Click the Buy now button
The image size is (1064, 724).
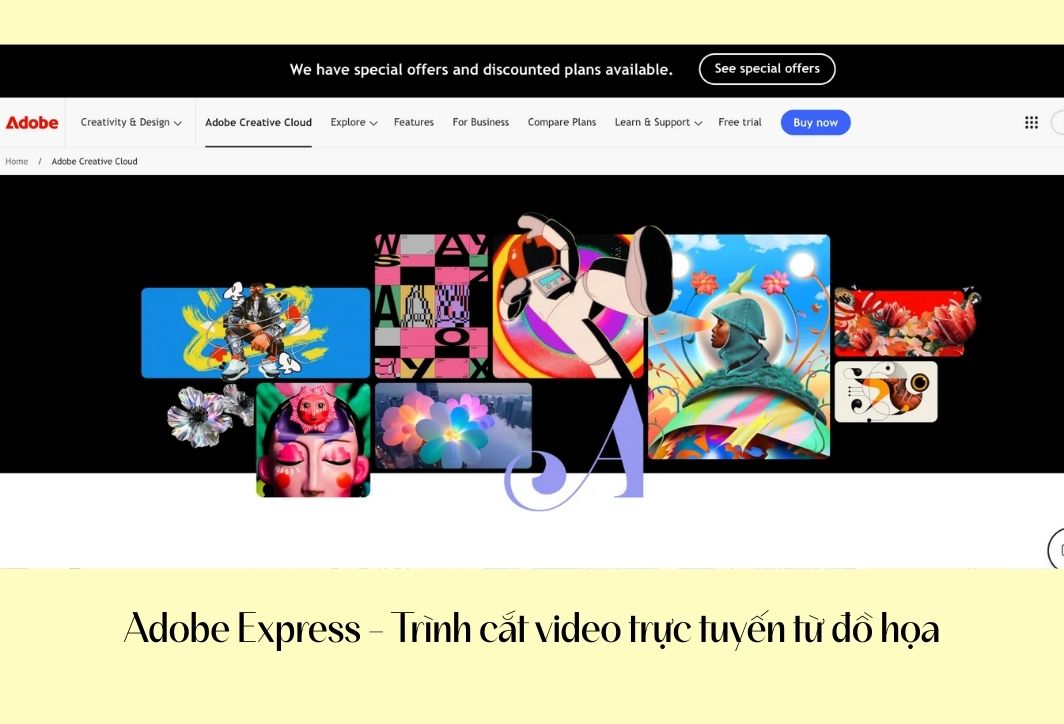click(x=816, y=122)
